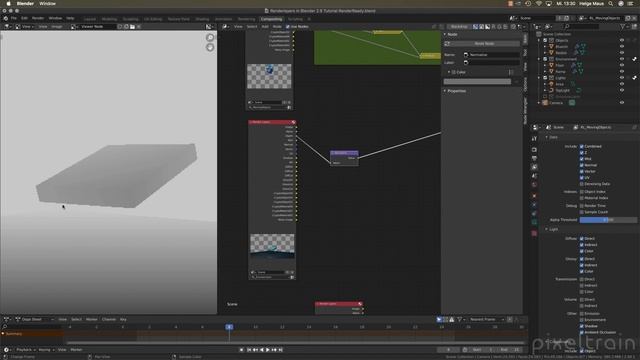640x360 pixels.
Task: Jump to the timeline end frame
Action: tap(280, 350)
